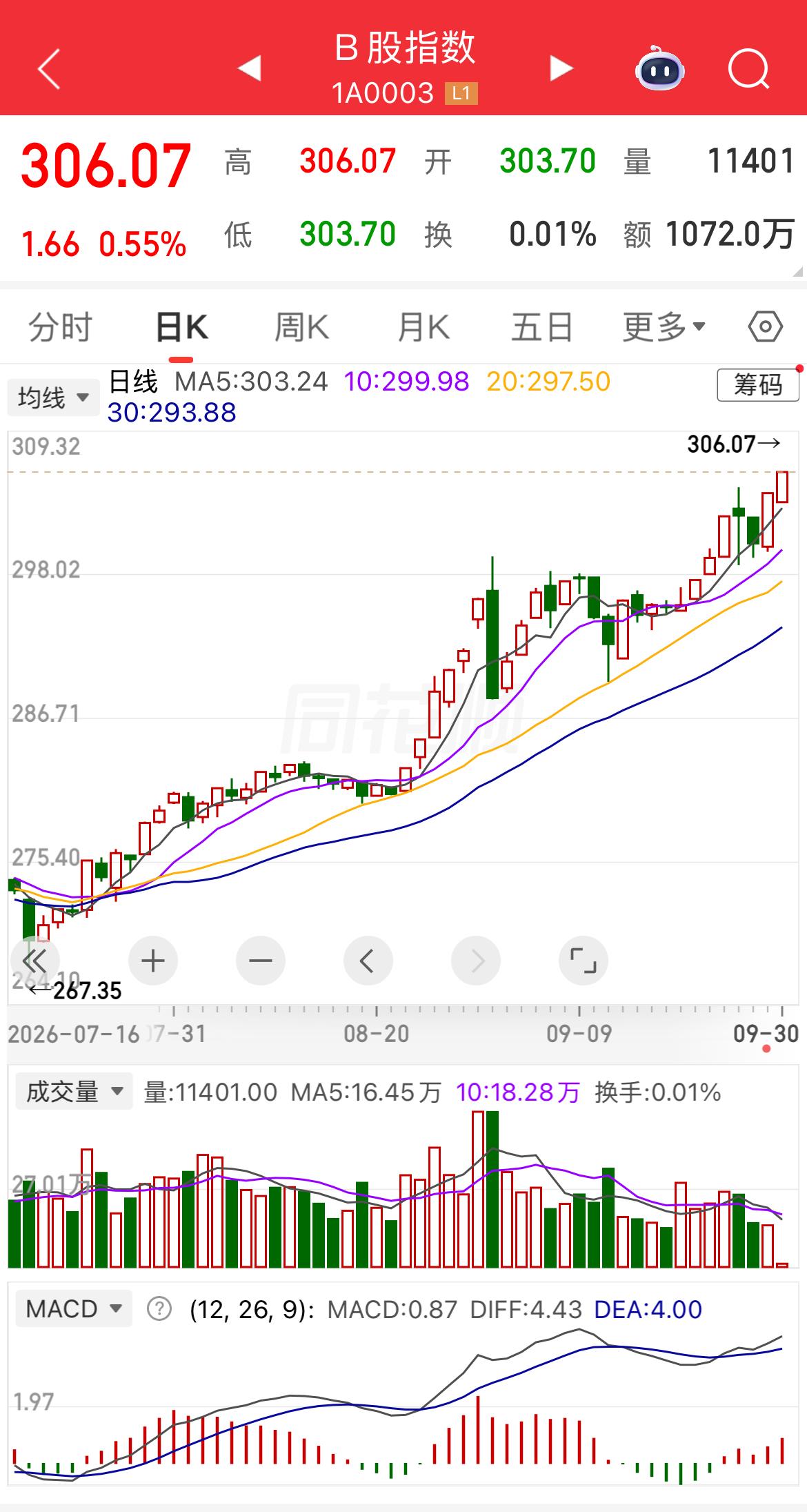Open the robot assistant icon
The height and width of the screenshot is (1512, 807).
659,68
